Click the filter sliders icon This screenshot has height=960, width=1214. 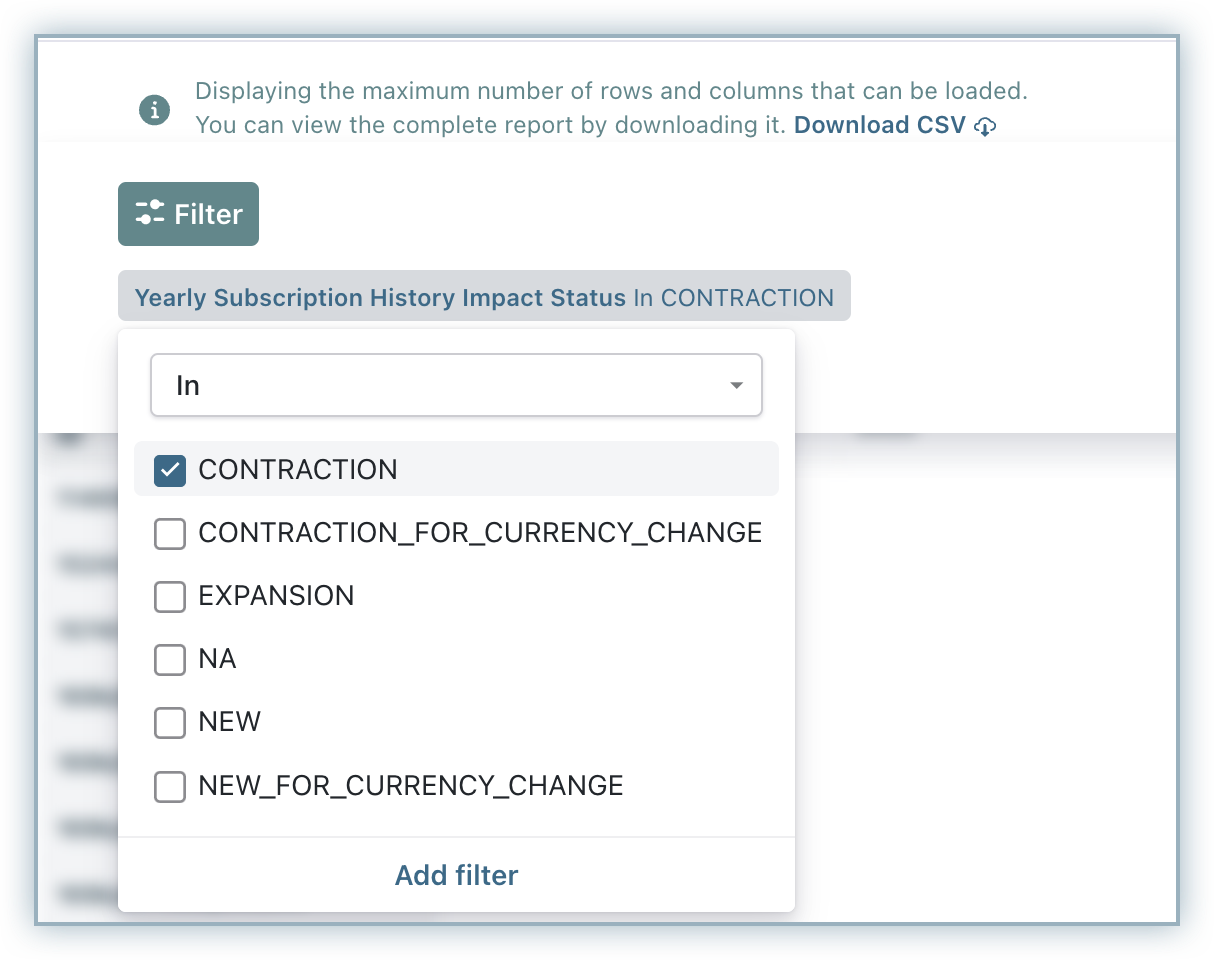(150, 214)
